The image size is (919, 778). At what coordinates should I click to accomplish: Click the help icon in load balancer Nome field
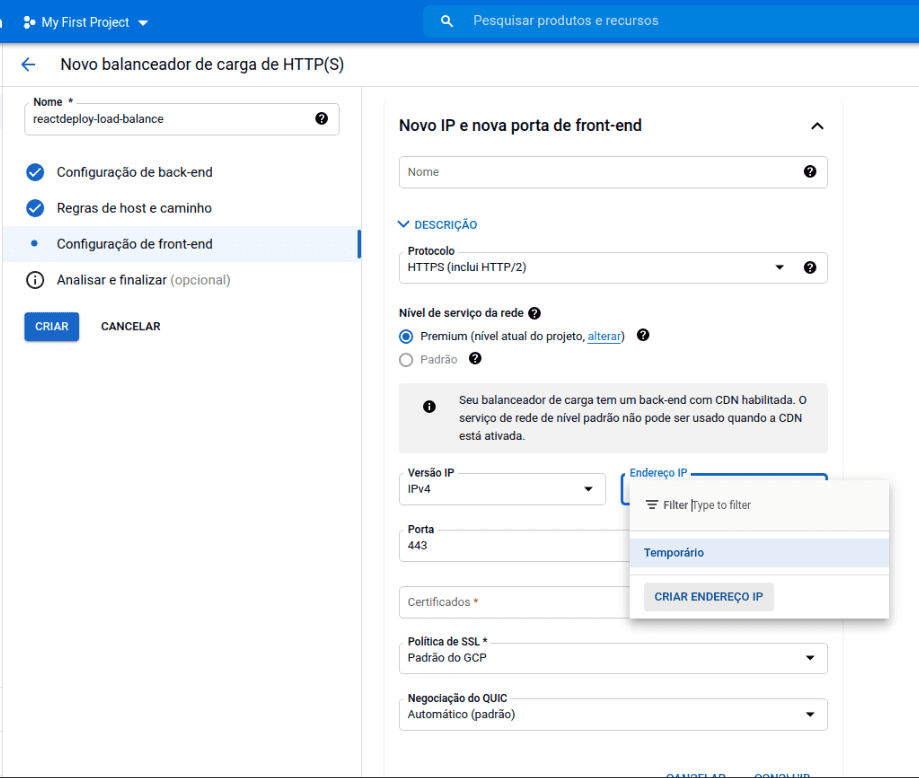coord(321,119)
